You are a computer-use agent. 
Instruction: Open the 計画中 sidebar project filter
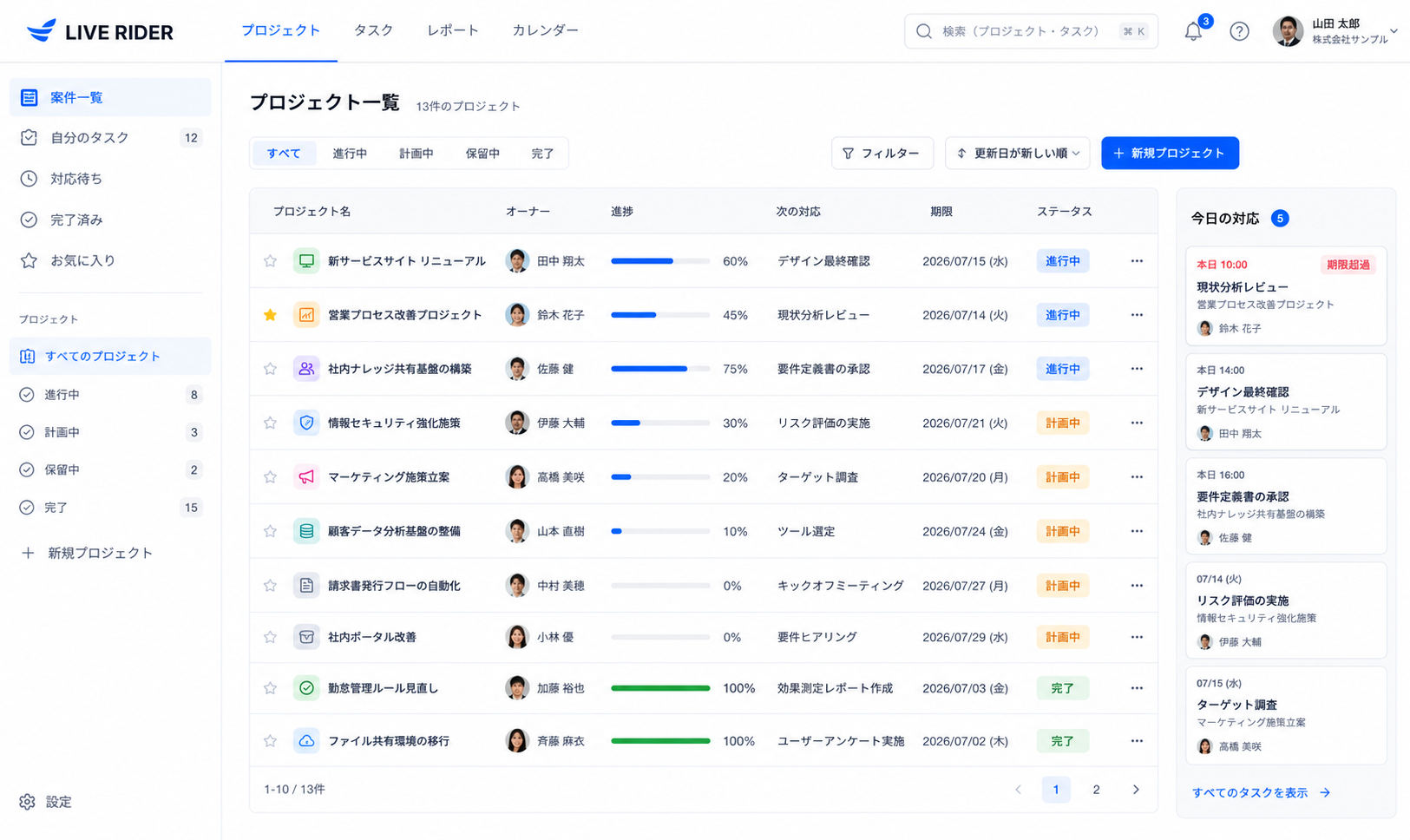(109, 432)
